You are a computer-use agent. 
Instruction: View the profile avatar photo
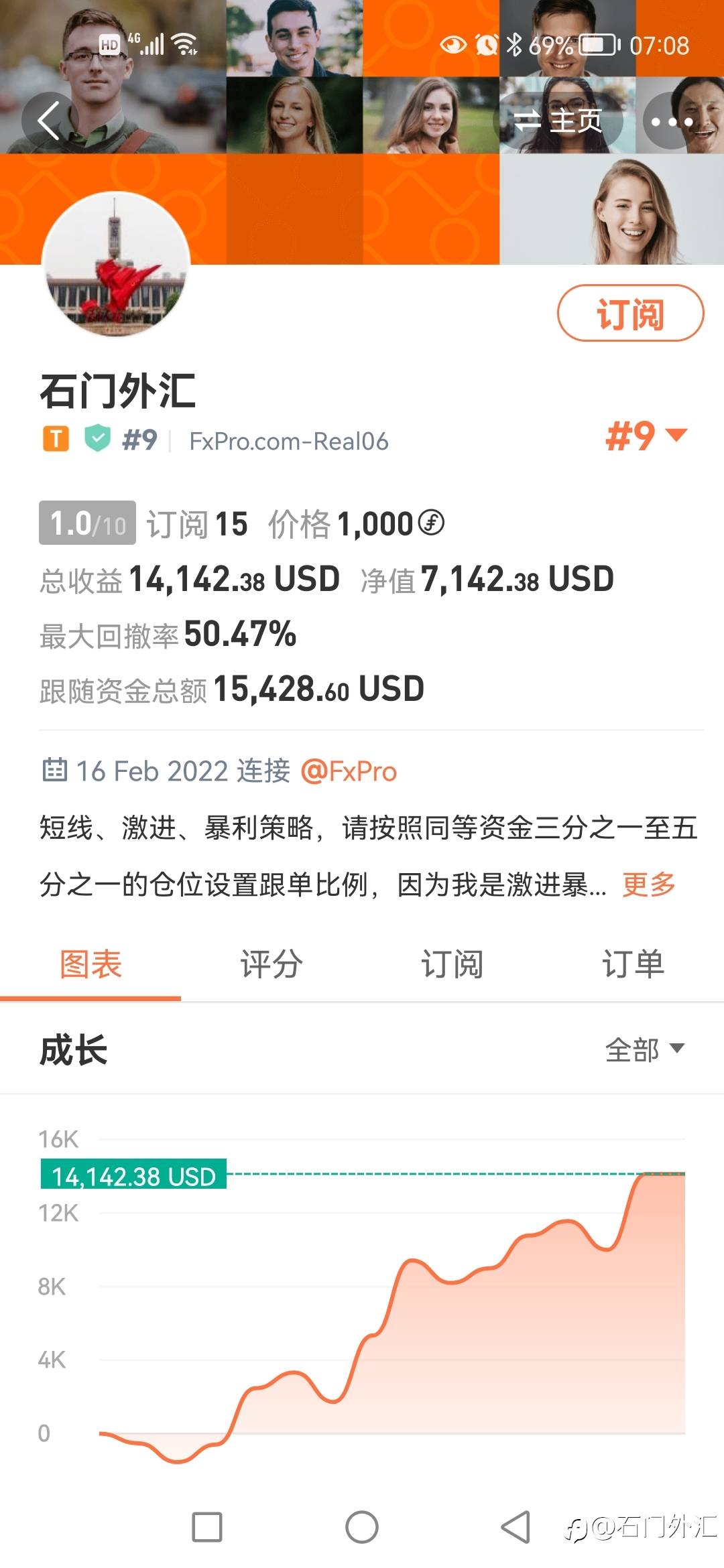pyautogui.click(x=116, y=265)
